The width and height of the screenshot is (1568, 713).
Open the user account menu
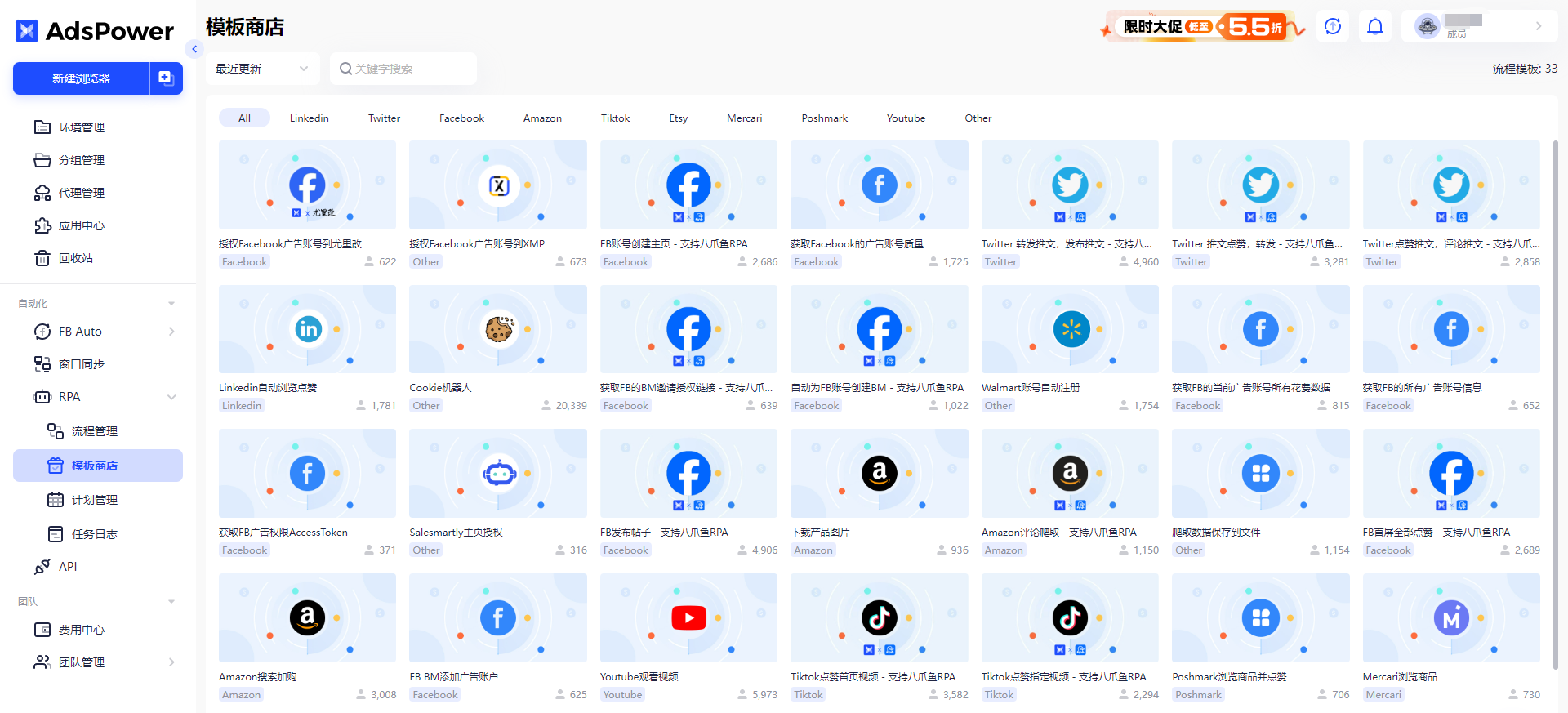1480,26
